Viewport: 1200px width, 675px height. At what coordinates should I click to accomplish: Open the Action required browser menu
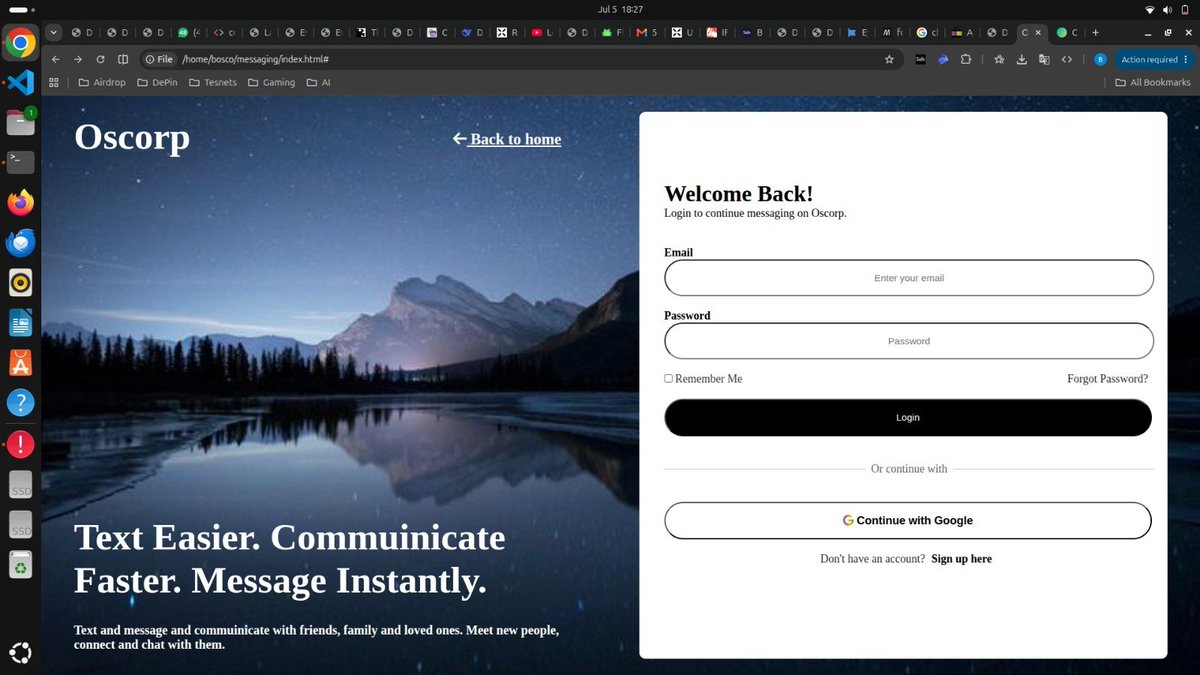click(1154, 59)
